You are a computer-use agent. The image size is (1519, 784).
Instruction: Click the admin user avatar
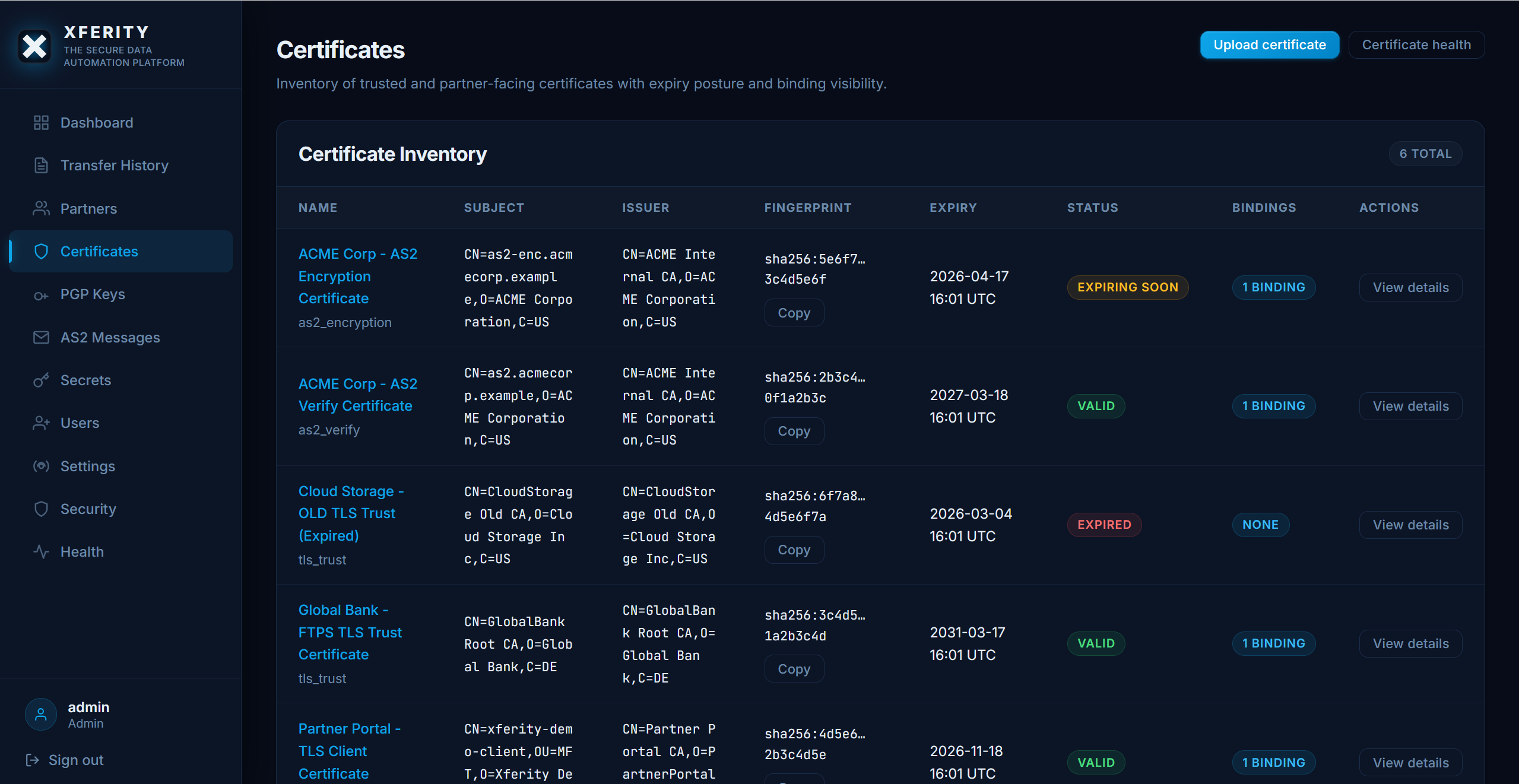41,715
